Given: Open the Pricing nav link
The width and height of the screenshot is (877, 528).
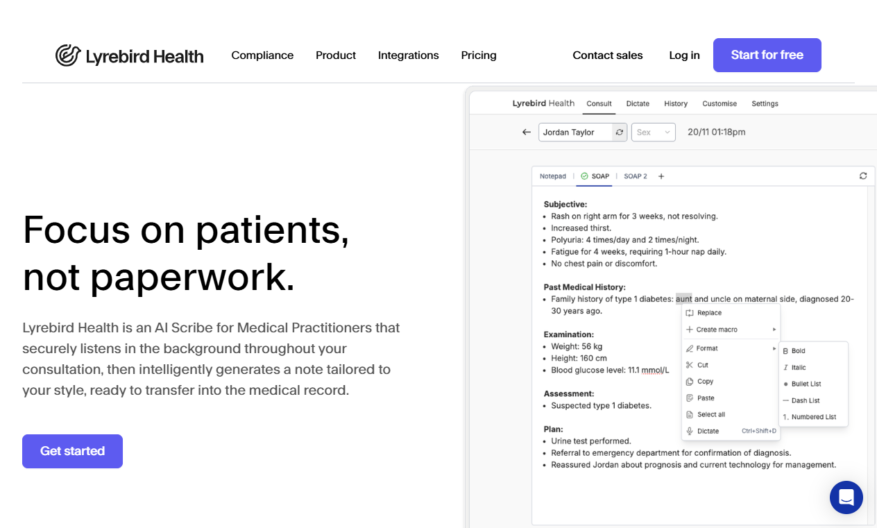Looking at the screenshot, I should tap(479, 55).
